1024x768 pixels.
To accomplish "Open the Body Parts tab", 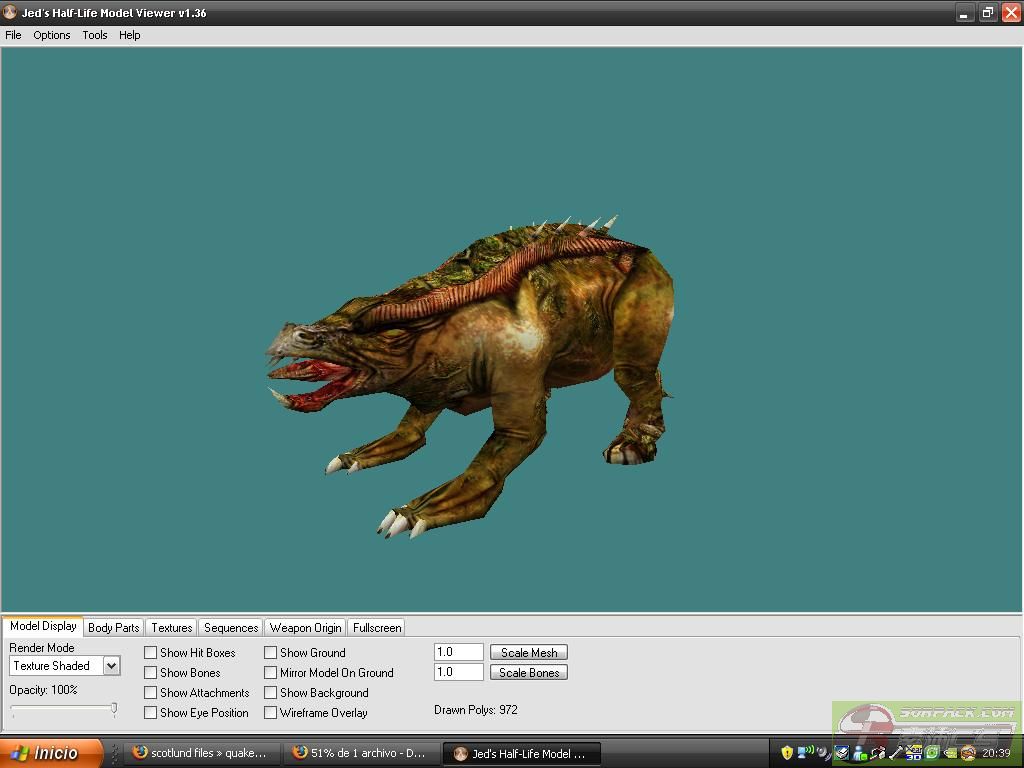I will pyautogui.click(x=114, y=628).
